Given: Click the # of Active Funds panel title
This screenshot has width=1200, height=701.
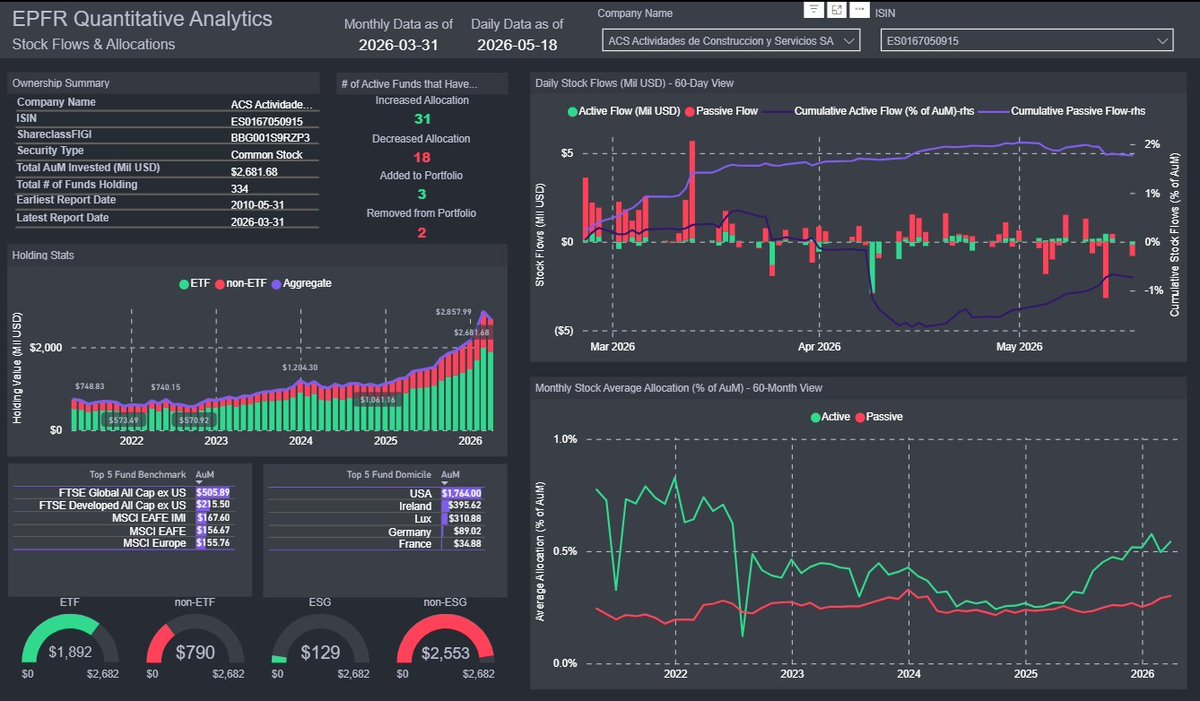Looking at the screenshot, I should coord(411,83).
